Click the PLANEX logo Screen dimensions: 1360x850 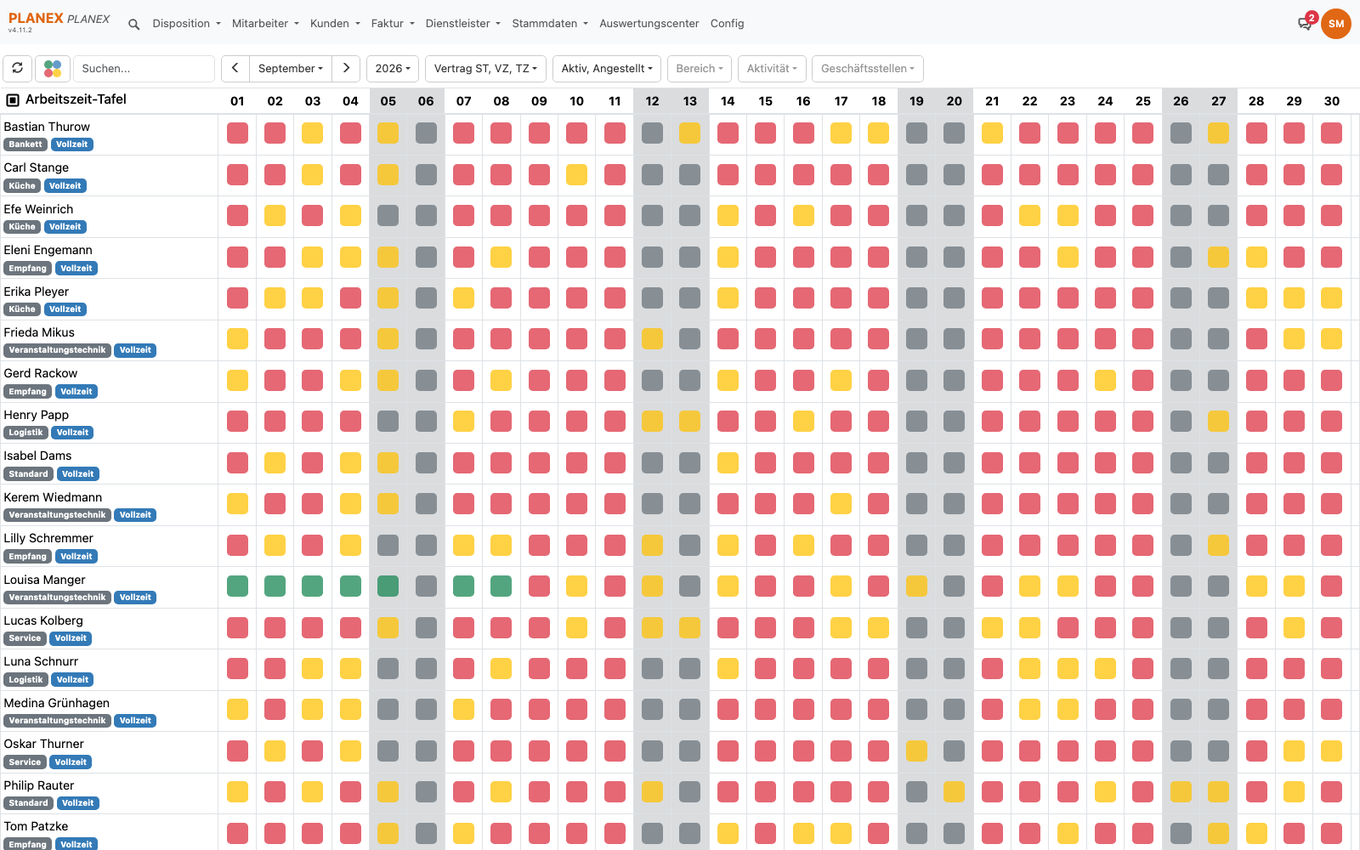point(59,21)
